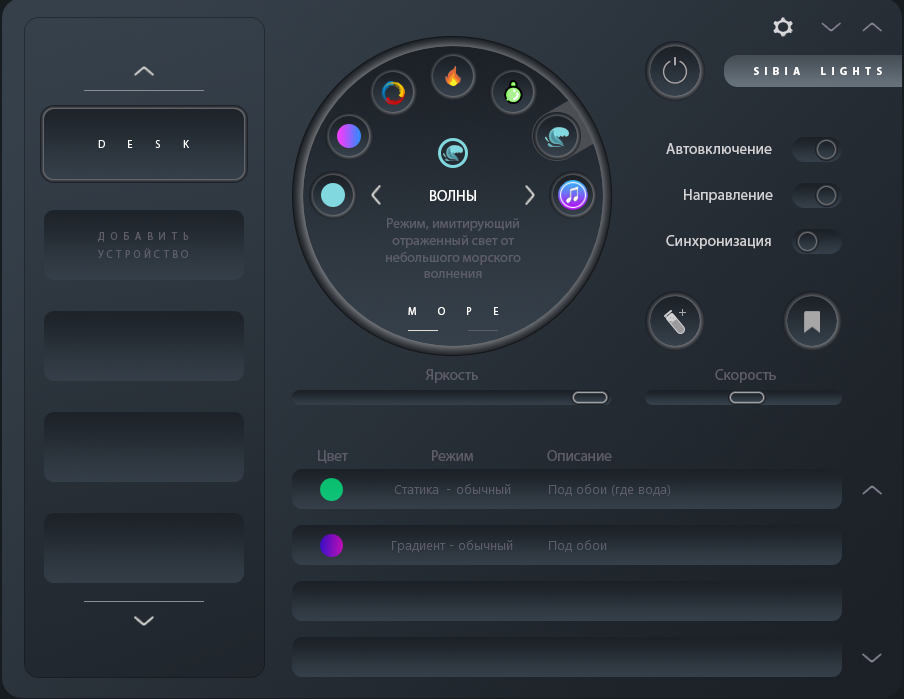Click the purple gradient swatch preset
Viewport: 904px width, 699px height.
point(332,546)
